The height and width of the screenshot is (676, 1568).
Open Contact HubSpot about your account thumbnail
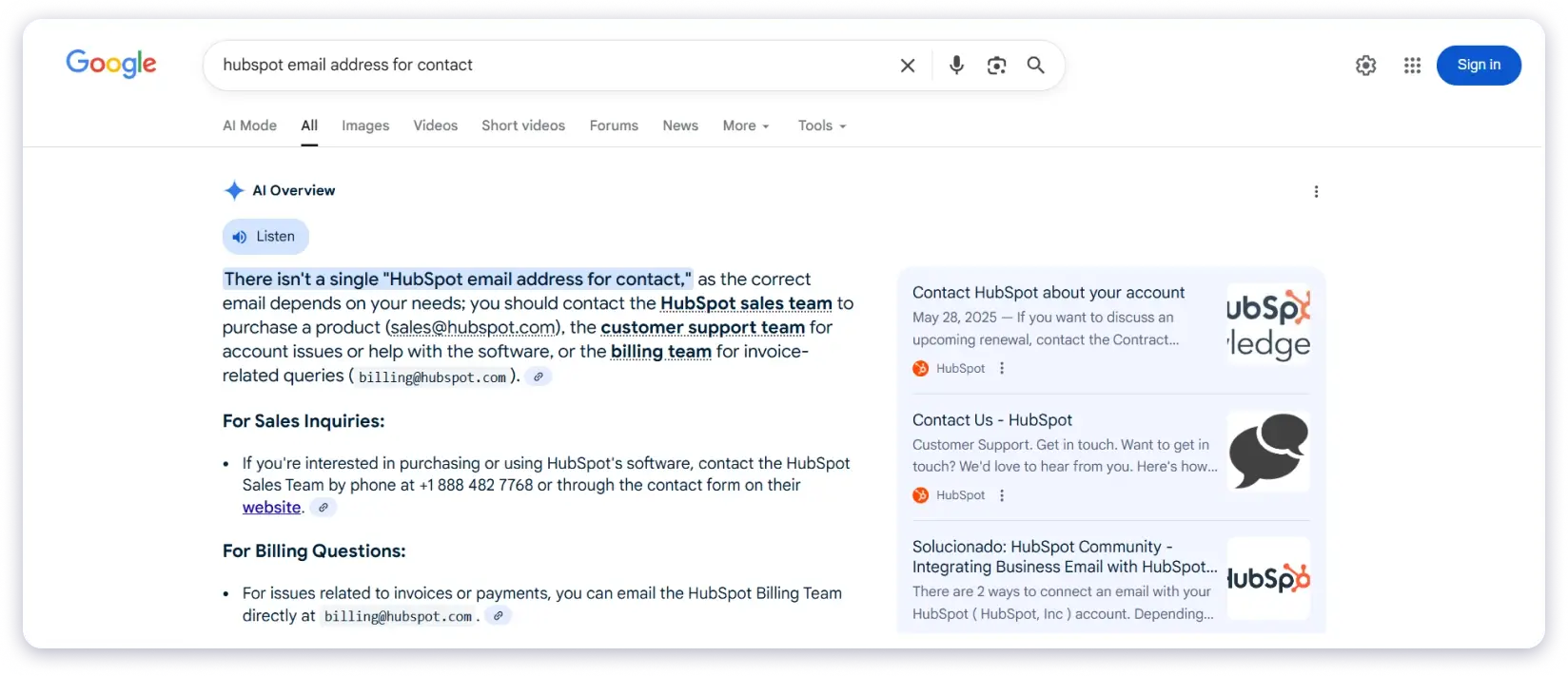coord(1267,325)
